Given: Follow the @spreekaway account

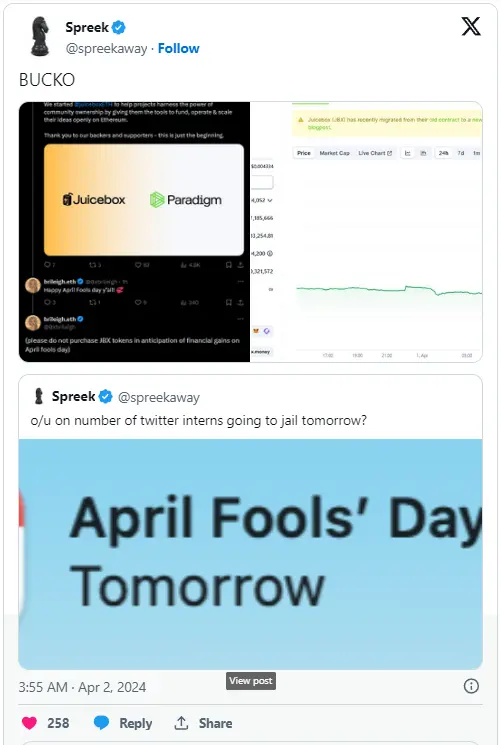Looking at the screenshot, I should coord(178,48).
